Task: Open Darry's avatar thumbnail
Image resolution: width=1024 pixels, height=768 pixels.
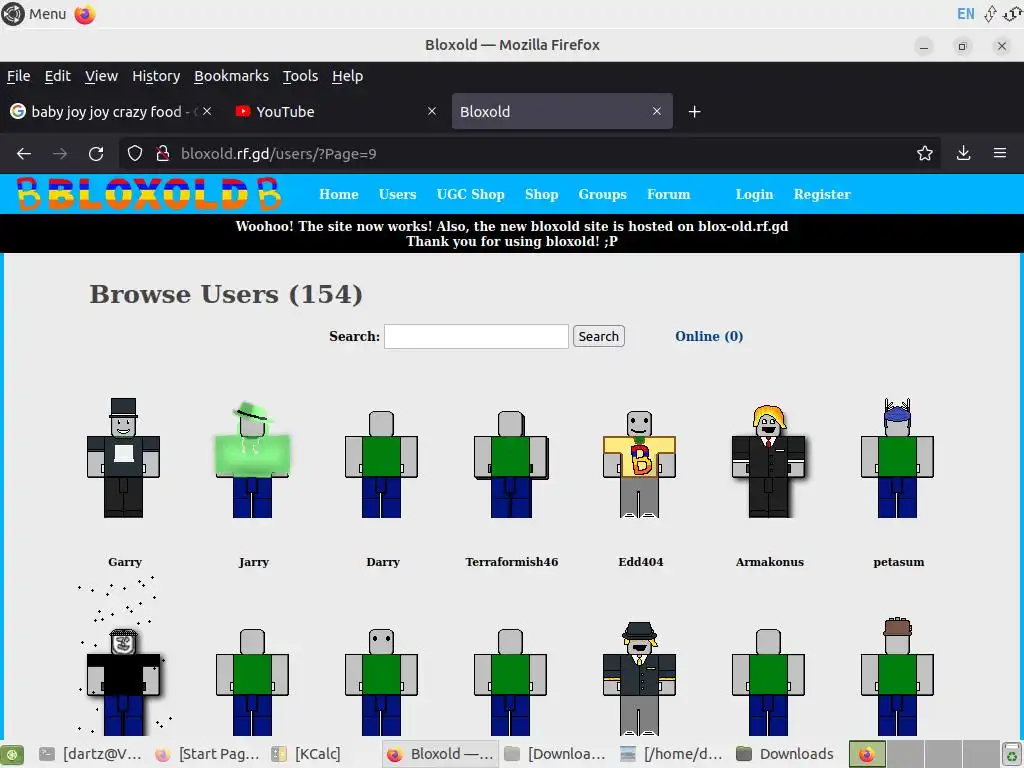Action: coord(381,464)
